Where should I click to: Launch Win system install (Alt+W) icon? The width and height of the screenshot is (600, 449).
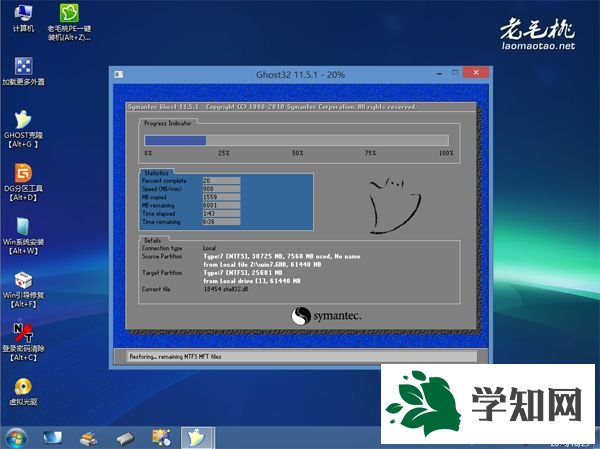coord(23,236)
